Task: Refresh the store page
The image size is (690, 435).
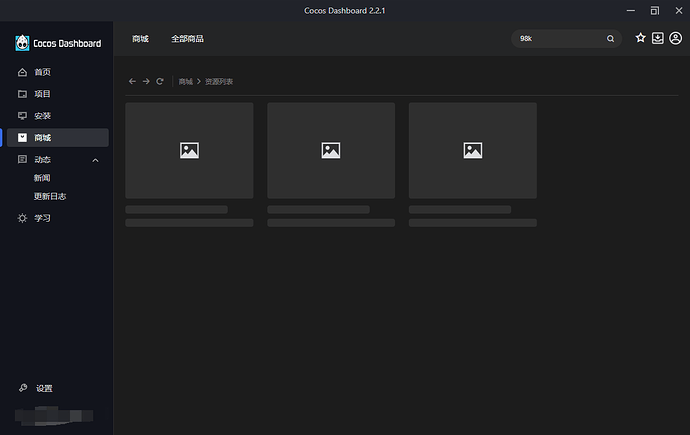Action: [160, 81]
